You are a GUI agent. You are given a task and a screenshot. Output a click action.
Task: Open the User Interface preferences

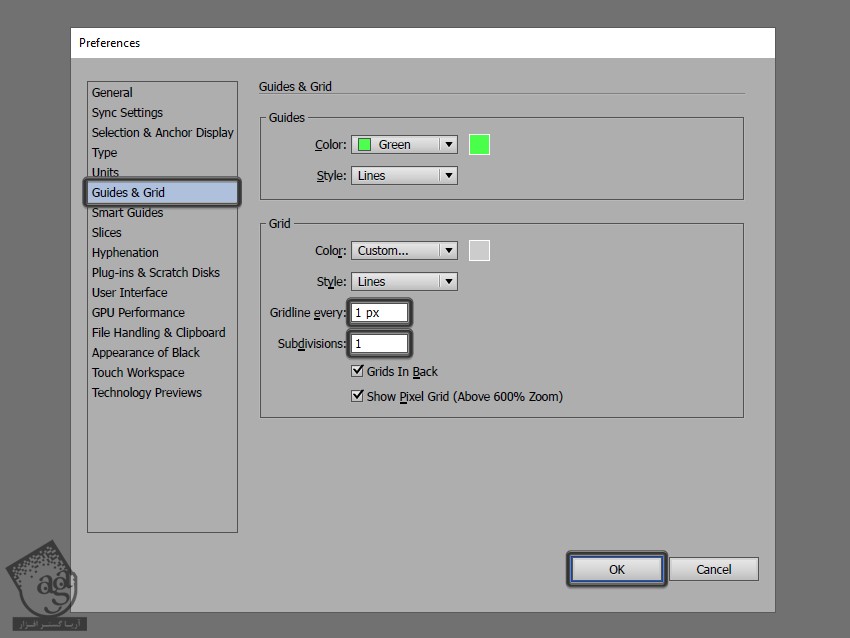[129, 292]
